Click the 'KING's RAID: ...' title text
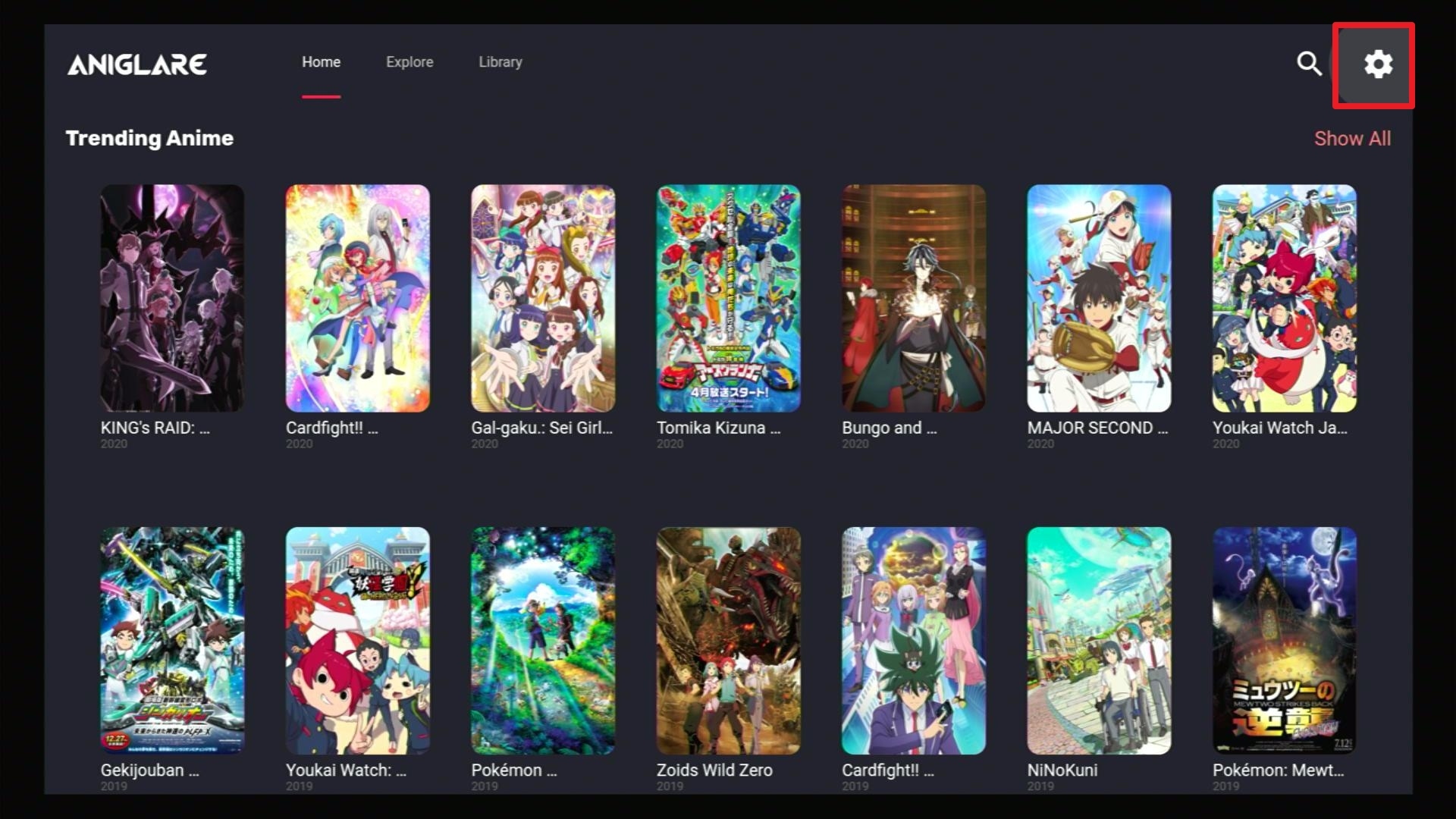This screenshot has height=819, width=1456. (155, 428)
